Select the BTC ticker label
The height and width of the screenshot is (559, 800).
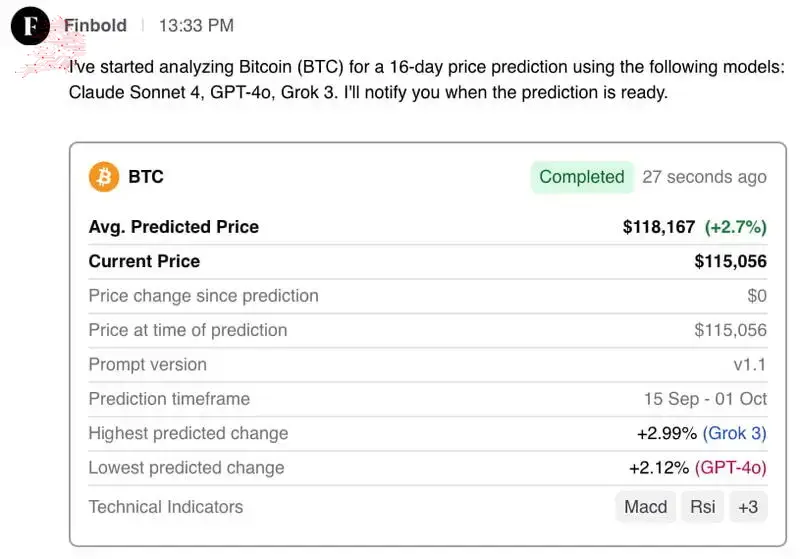pos(146,177)
